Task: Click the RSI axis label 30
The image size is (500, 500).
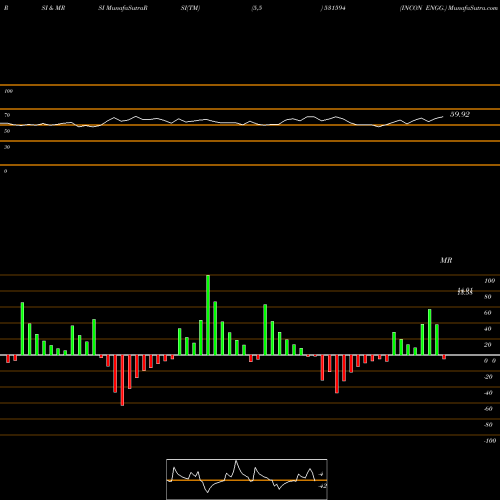Action: tap(7, 147)
